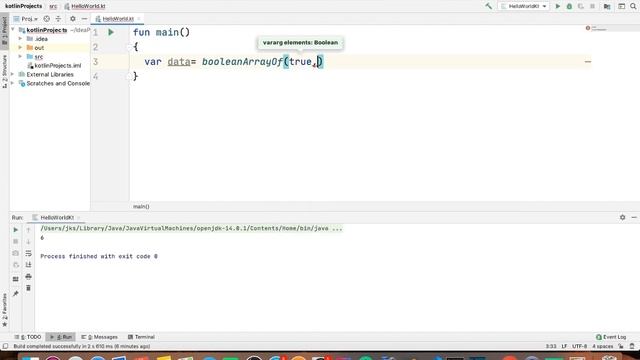Click booleanArrayOf function call in editor
The height and width of the screenshot is (360, 640).
[242, 62]
